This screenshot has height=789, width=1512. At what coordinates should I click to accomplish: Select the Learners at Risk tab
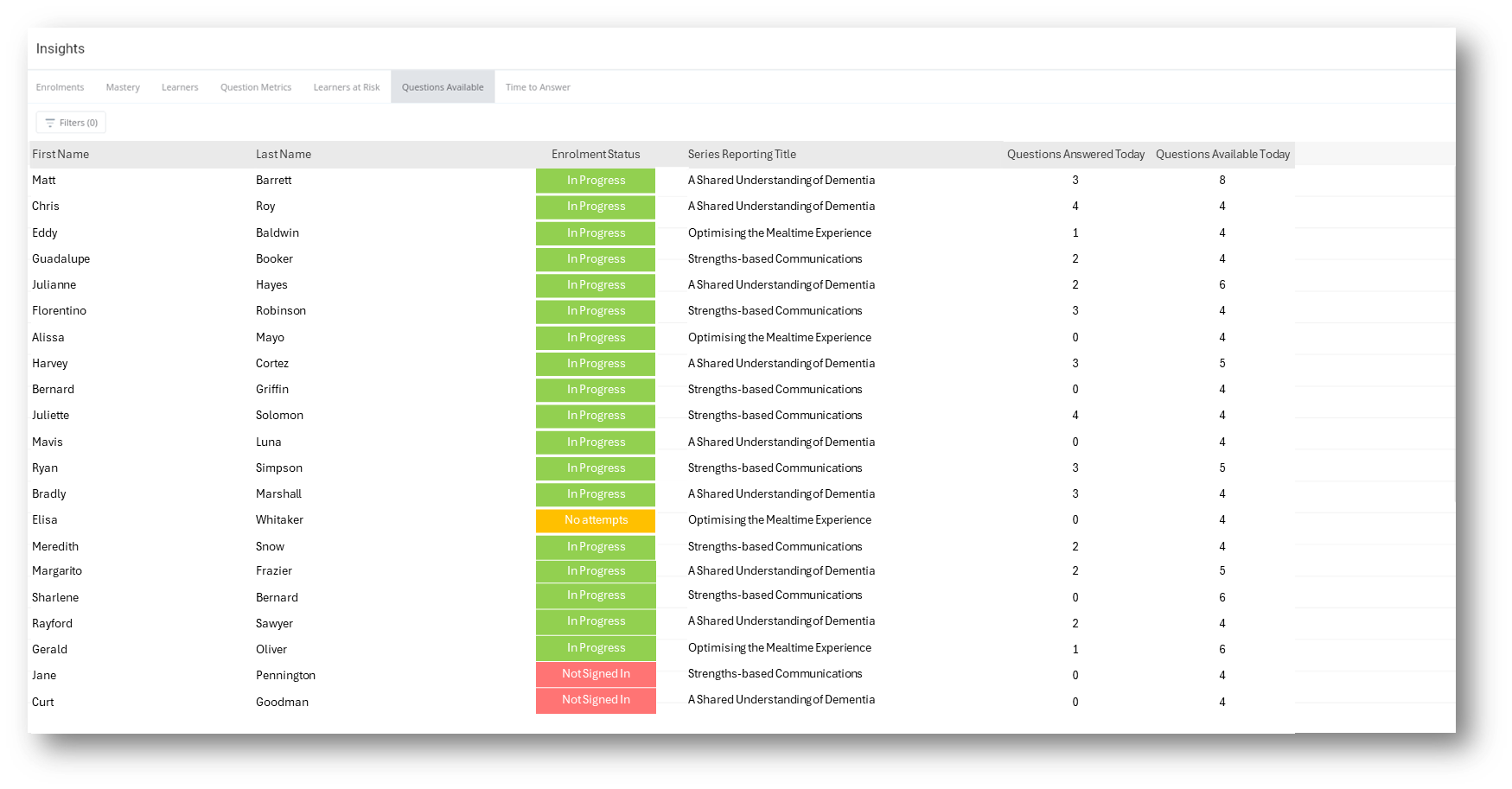point(347,87)
